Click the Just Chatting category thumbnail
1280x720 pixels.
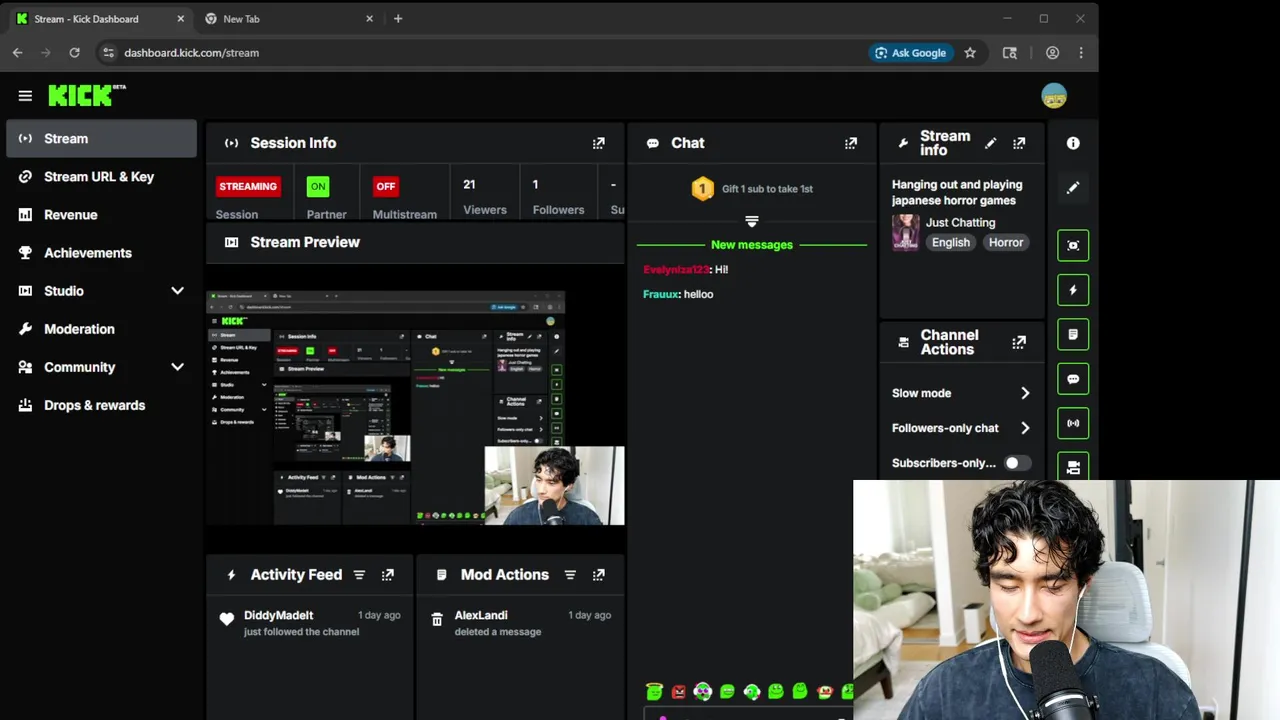(906, 232)
